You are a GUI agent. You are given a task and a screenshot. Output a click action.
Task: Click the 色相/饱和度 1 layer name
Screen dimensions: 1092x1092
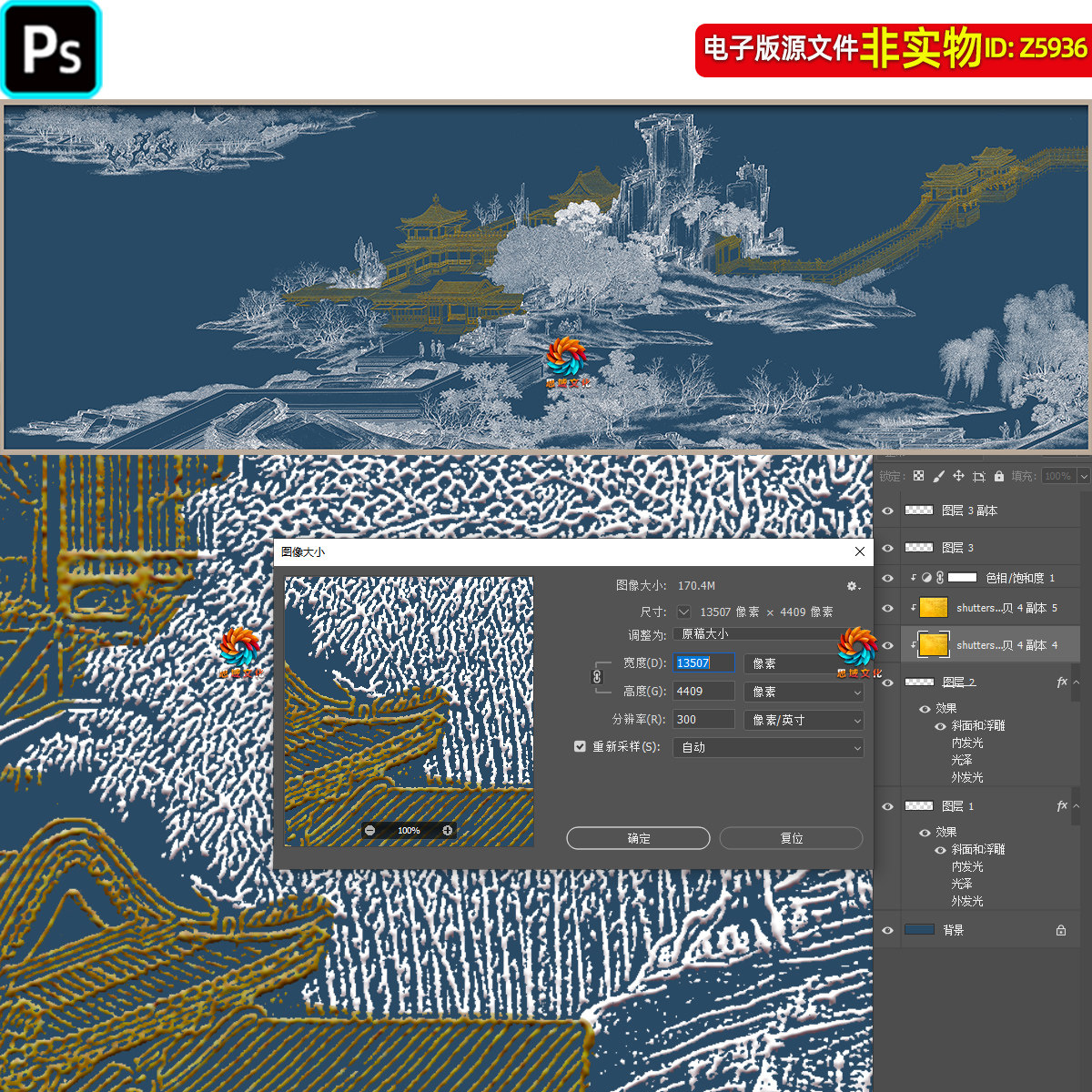point(1020,578)
